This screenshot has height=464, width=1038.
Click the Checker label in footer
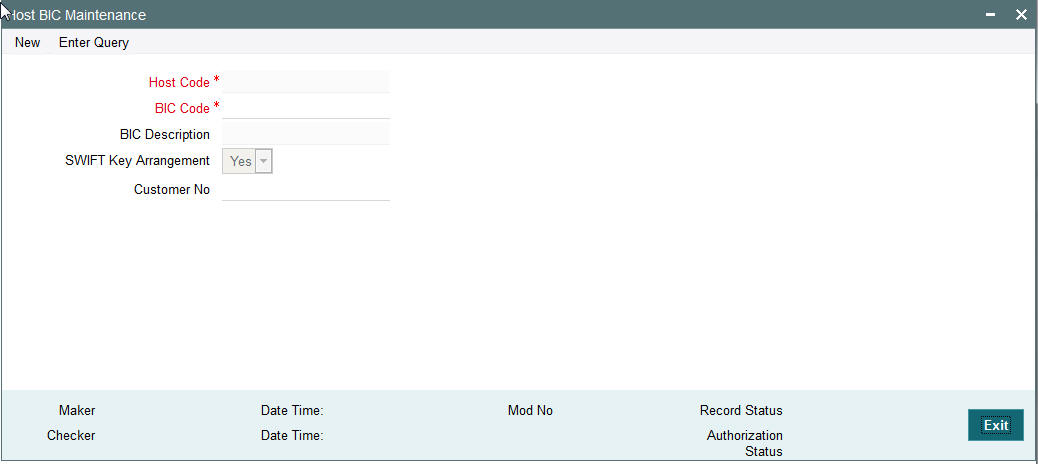(x=71, y=436)
